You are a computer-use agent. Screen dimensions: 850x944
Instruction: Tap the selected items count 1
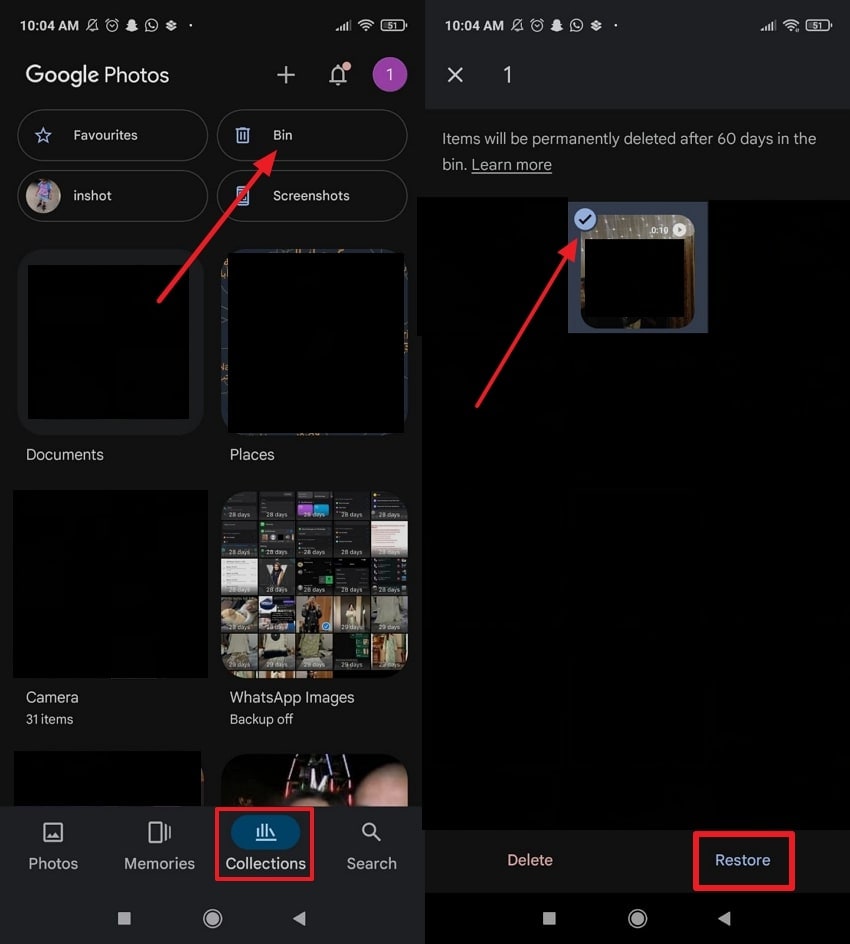(507, 75)
